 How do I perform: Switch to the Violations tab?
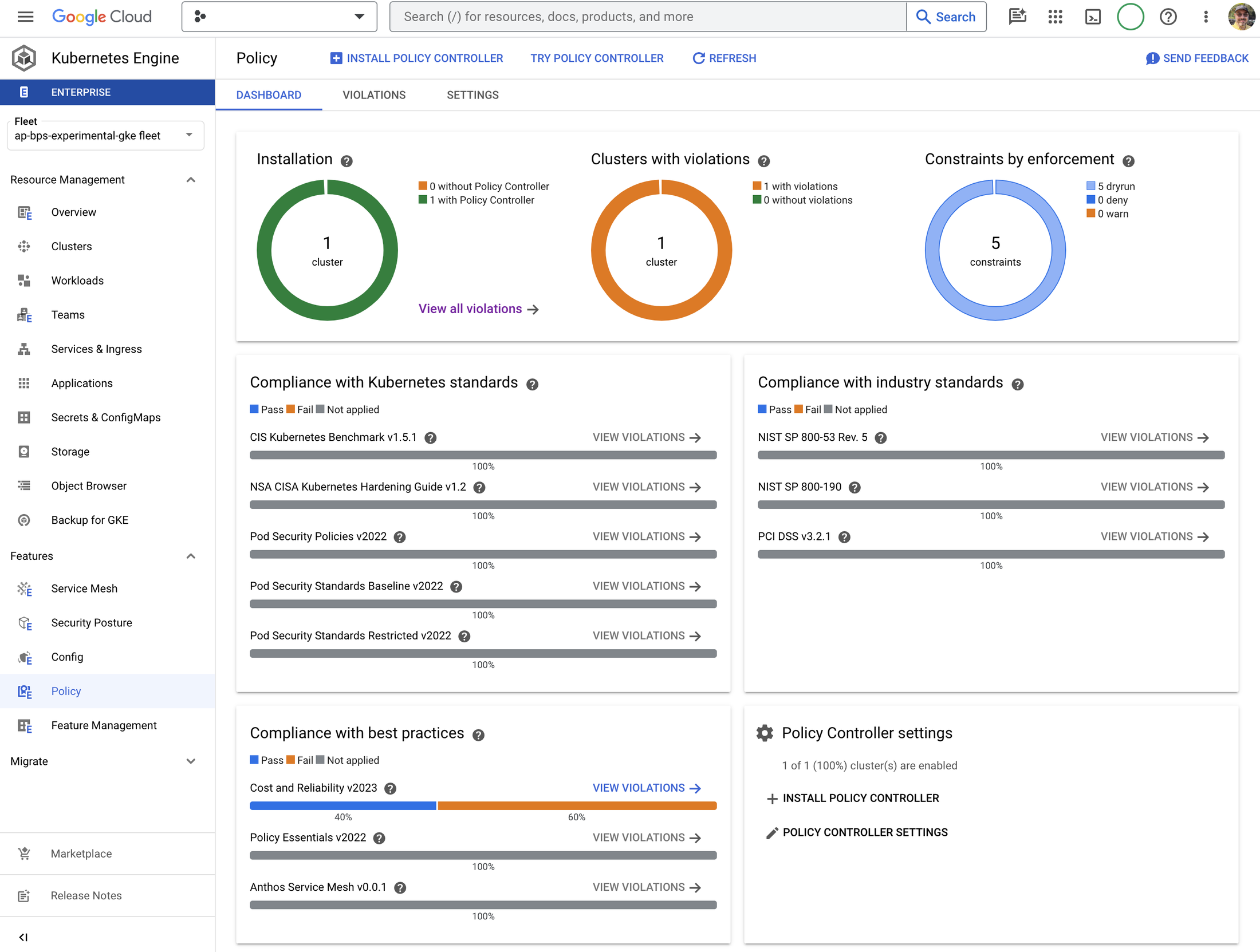374,95
